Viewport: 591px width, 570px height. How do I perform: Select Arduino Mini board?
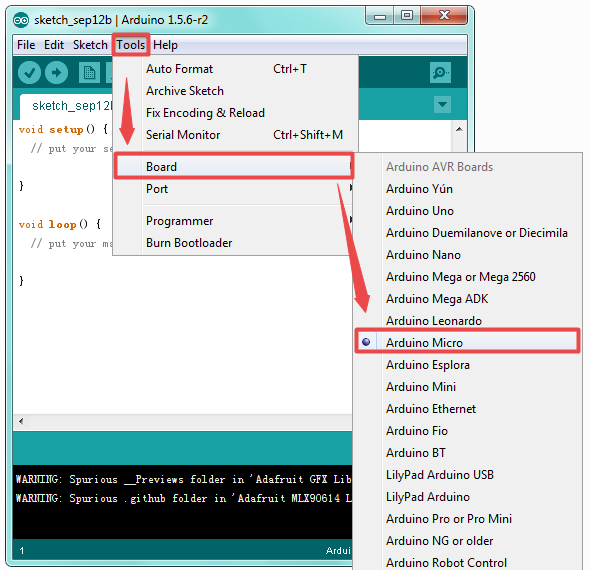[467, 386]
